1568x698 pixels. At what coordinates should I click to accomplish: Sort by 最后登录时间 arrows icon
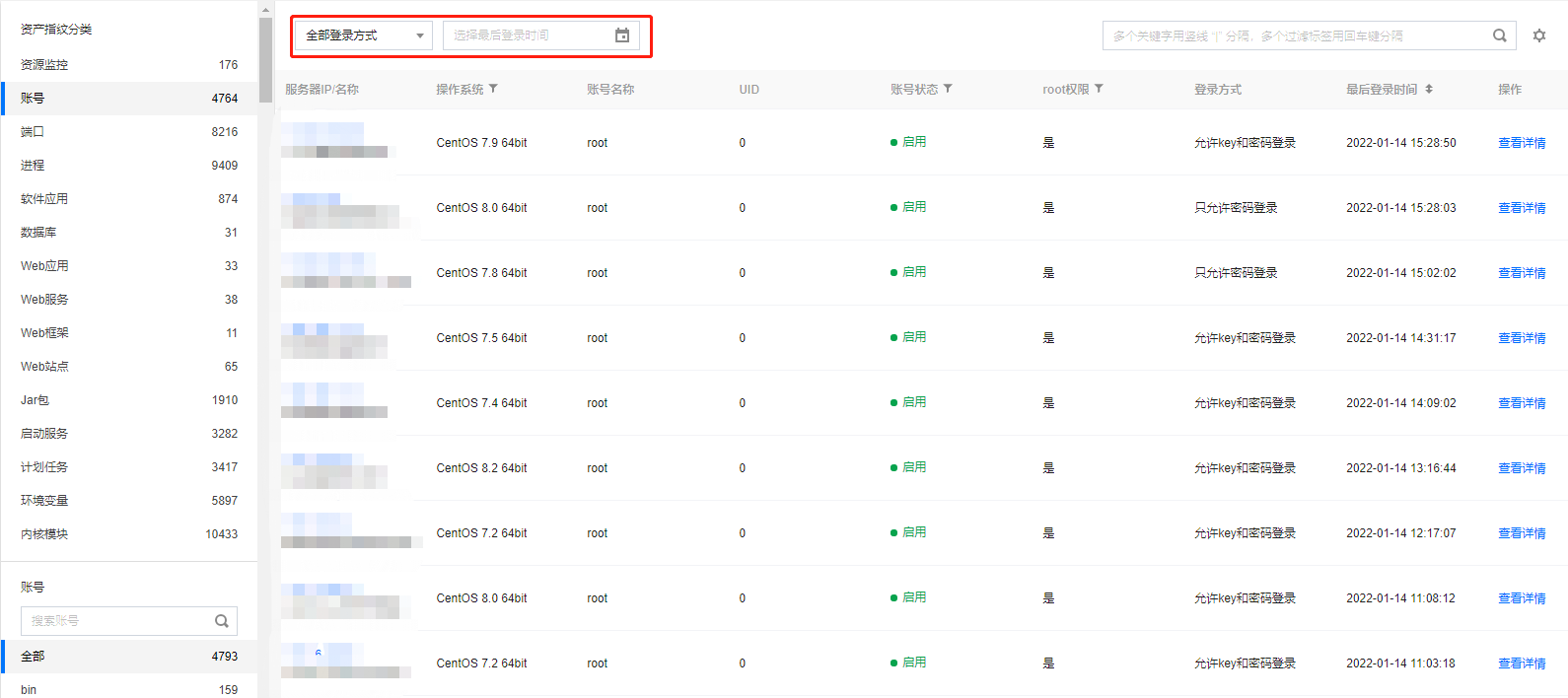tap(1429, 89)
